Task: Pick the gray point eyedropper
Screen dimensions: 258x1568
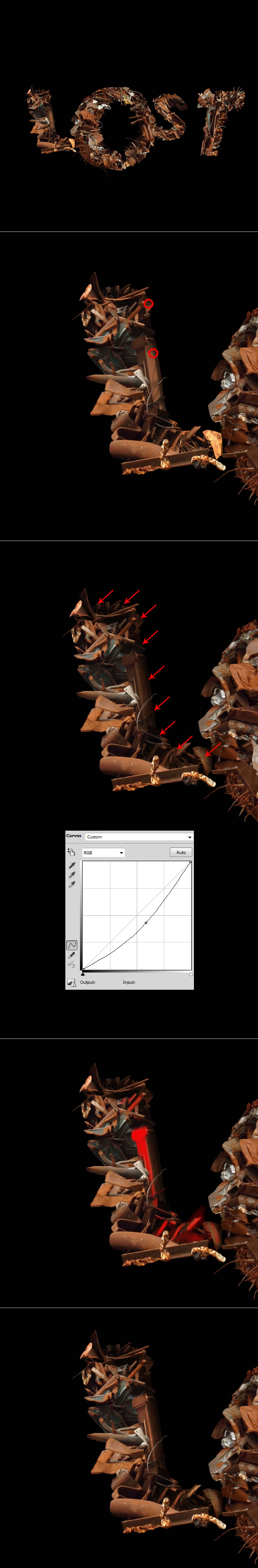Action: 72,875
